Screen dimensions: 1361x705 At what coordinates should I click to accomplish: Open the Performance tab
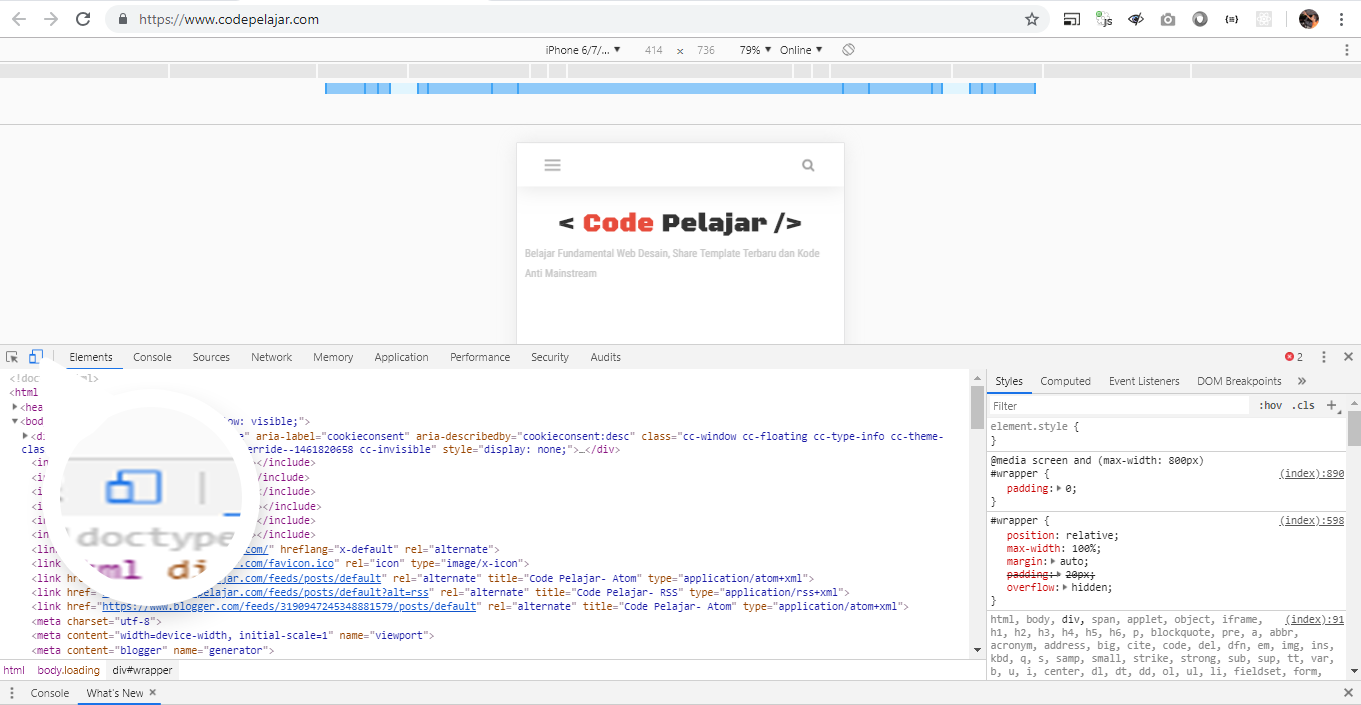(x=480, y=357)
